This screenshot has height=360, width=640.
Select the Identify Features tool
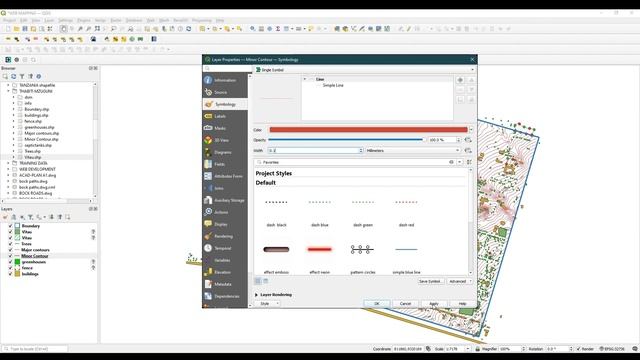(x=253, y=29)
